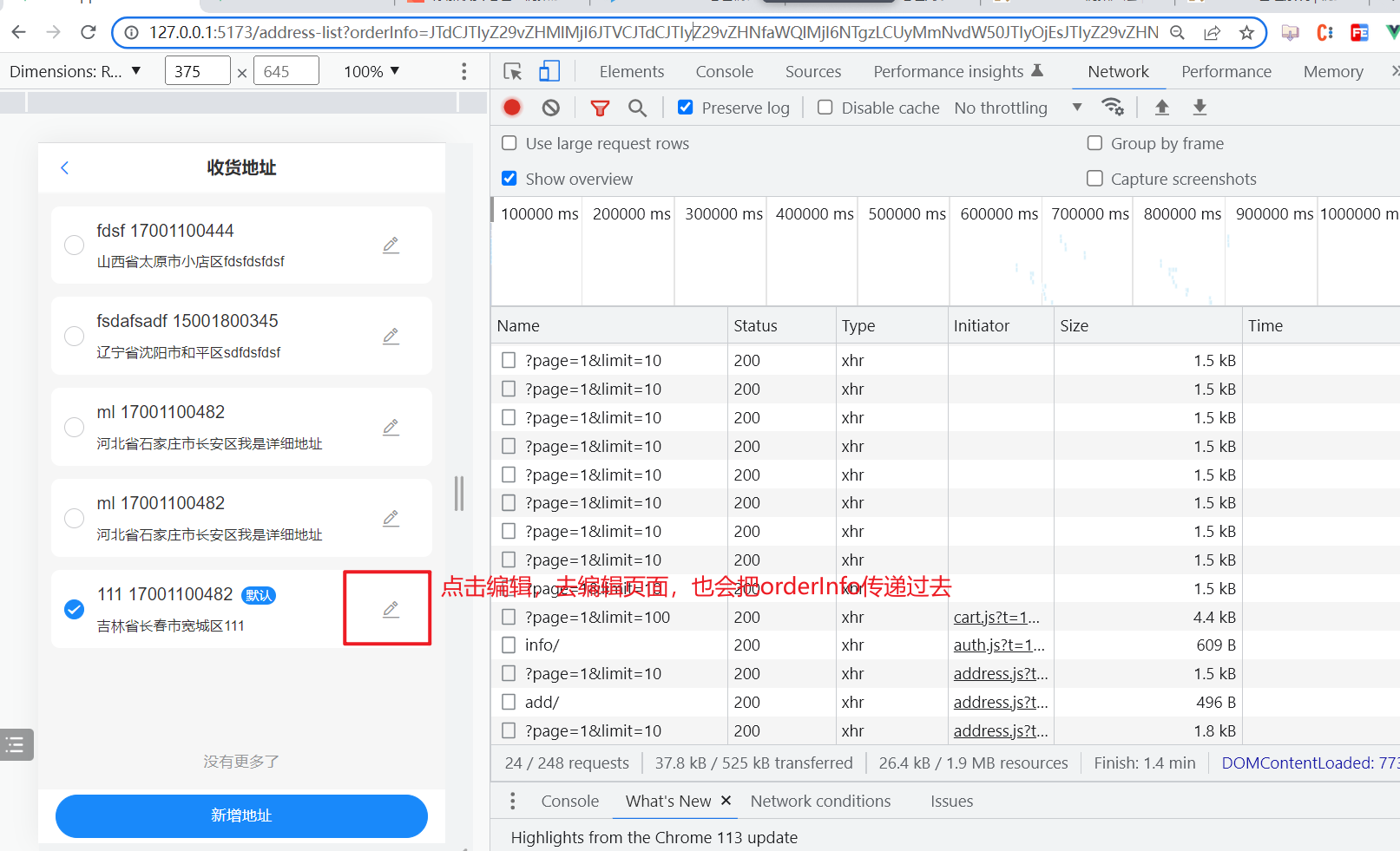The height and width of the screenshot is (851, 1400).
Task: Click the browser URL address bar
Action: (654, 33)
